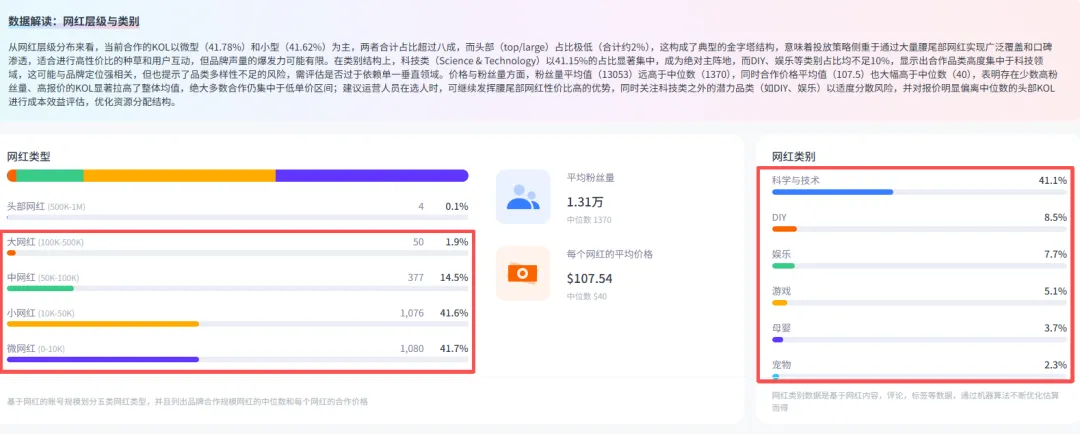
Task: Click the 中位数 1370 text
Action: [589, 220]
